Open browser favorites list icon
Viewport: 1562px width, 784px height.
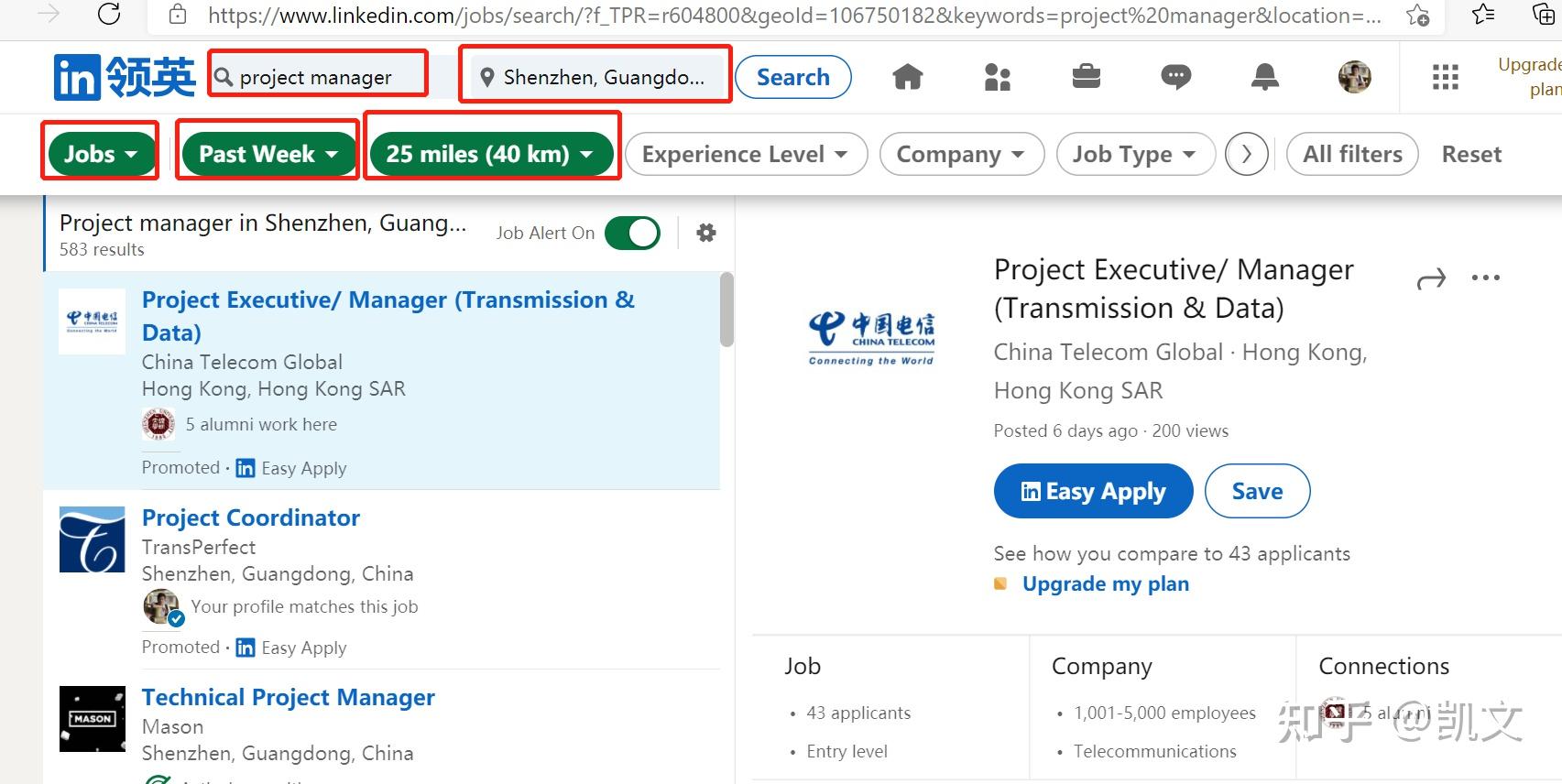pos(1483,14)
